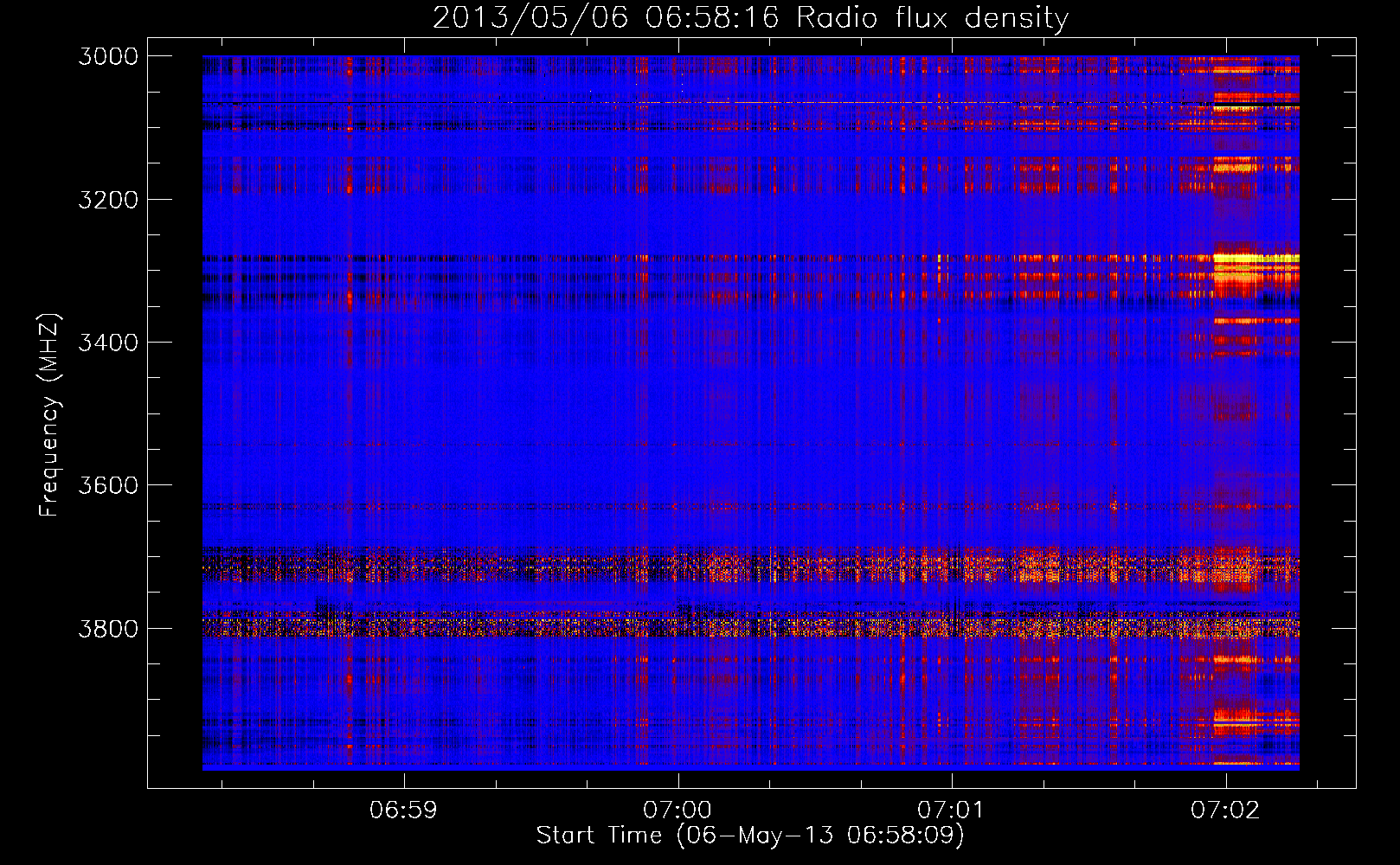1400x865 pixels.
Task: Click the bright yellow burst near 3290 MHz
Action: point(1255,259)
